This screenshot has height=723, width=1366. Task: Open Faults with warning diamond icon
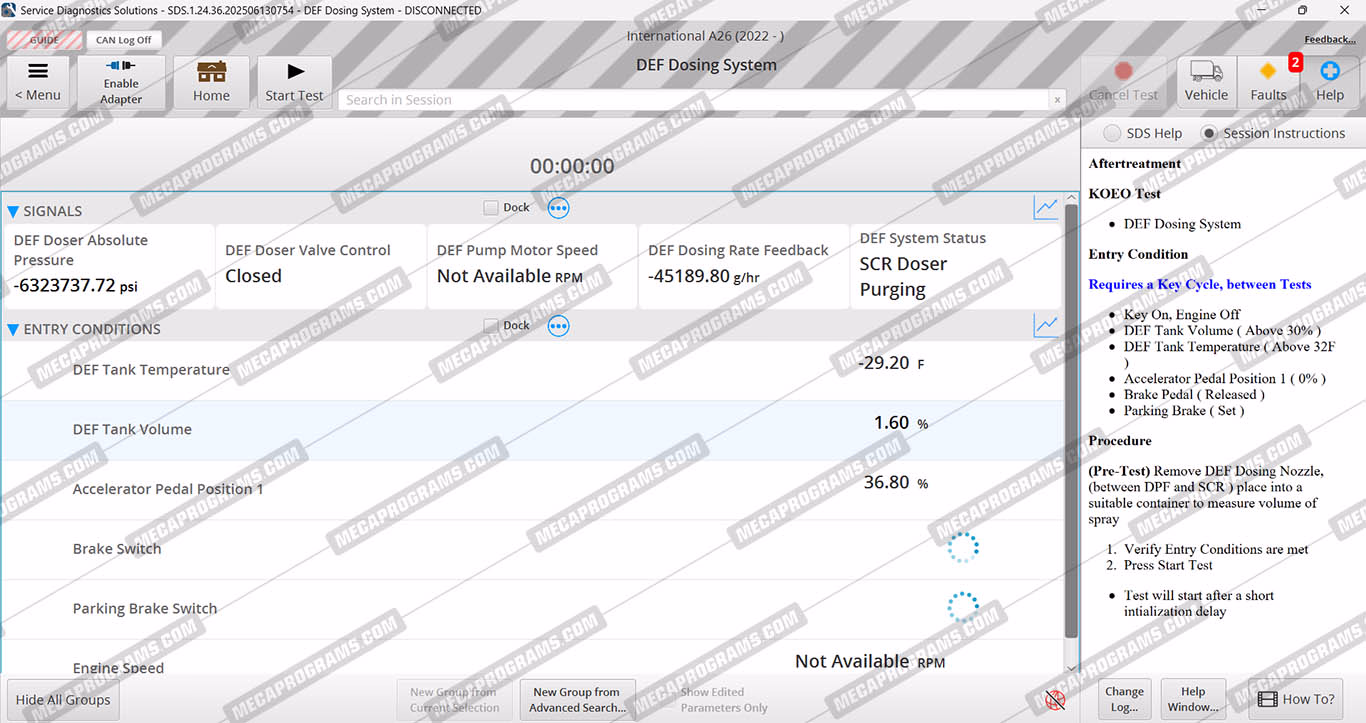point(1268,82)
